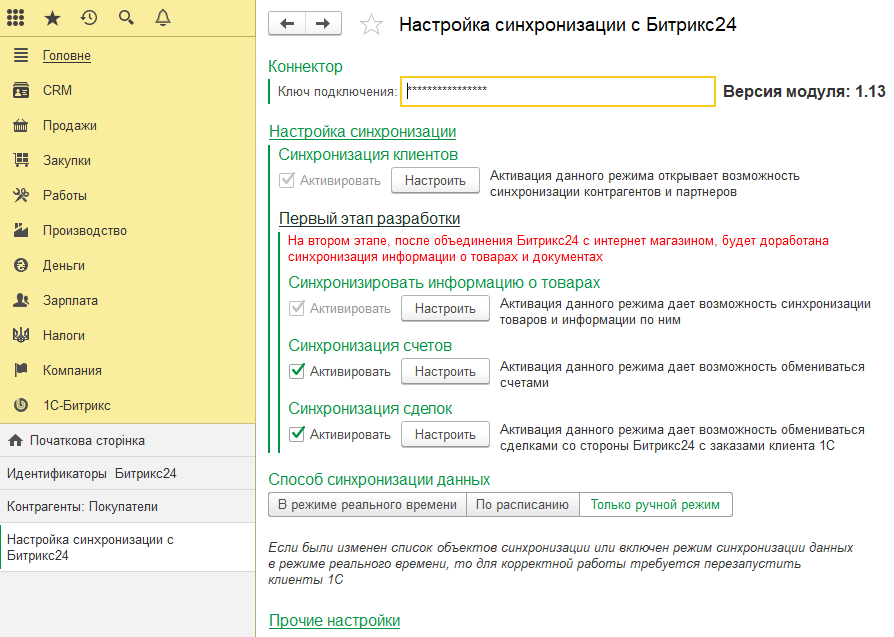The image size is (894, 637).
Task: Open notifications bell icon
Action: pyautogui.click(x=163, y=18)
